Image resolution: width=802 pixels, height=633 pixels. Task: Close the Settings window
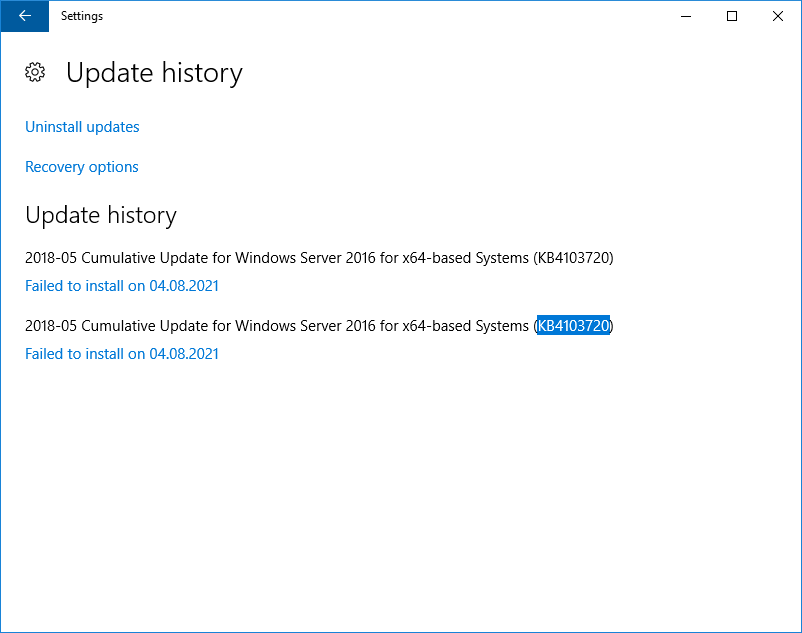[x=778, y=16]
